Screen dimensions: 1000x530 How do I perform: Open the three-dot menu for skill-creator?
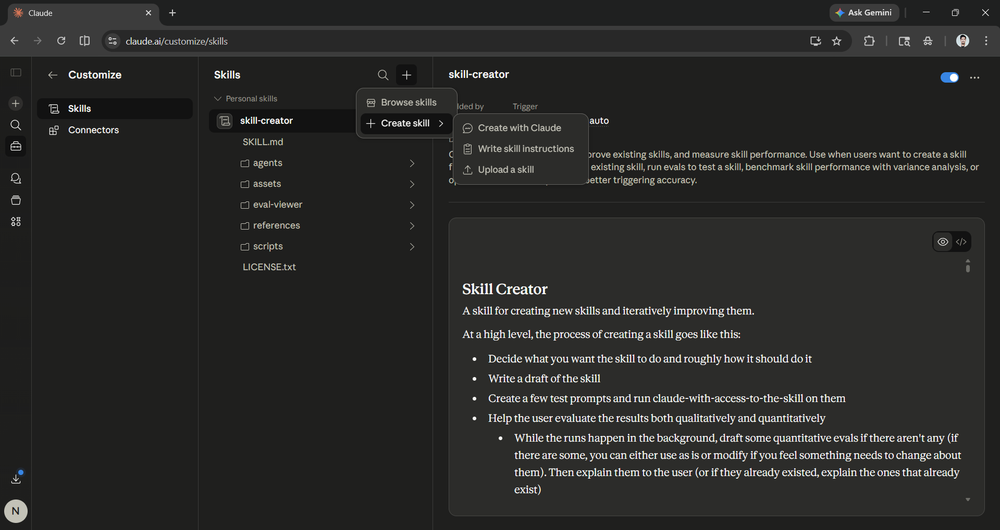(x=975, y=77)
